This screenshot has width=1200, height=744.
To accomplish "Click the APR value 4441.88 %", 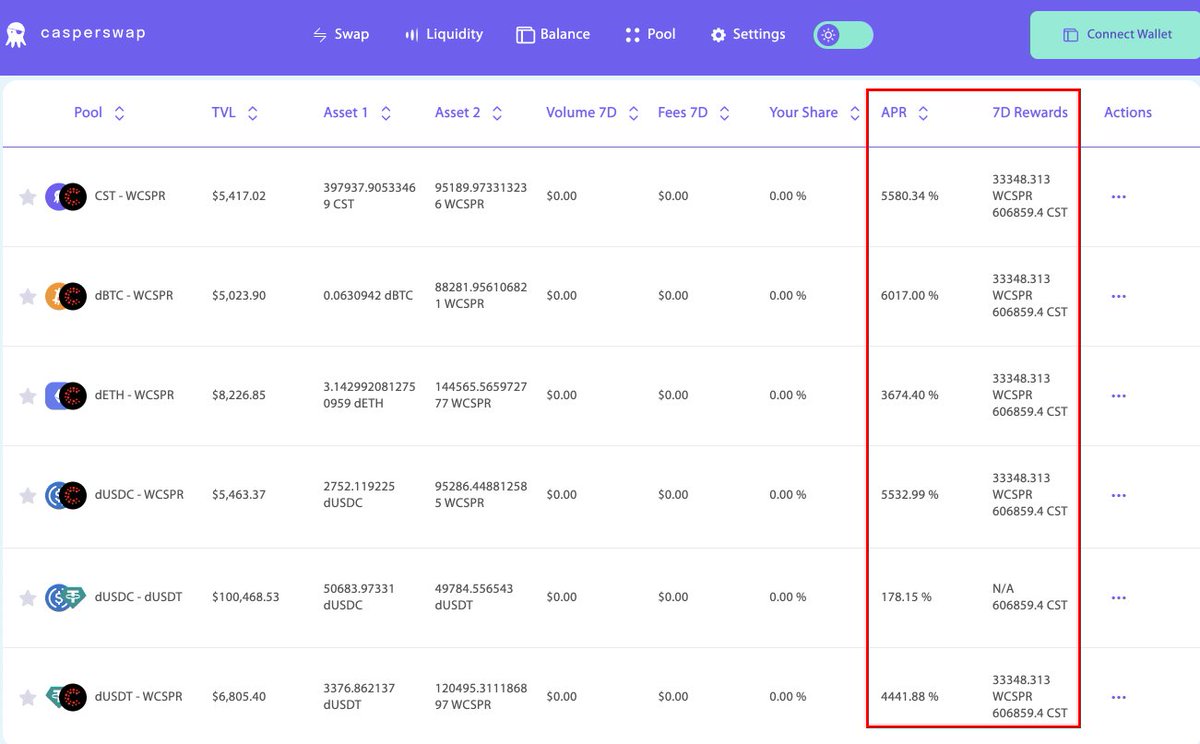I will coord(910,696).
